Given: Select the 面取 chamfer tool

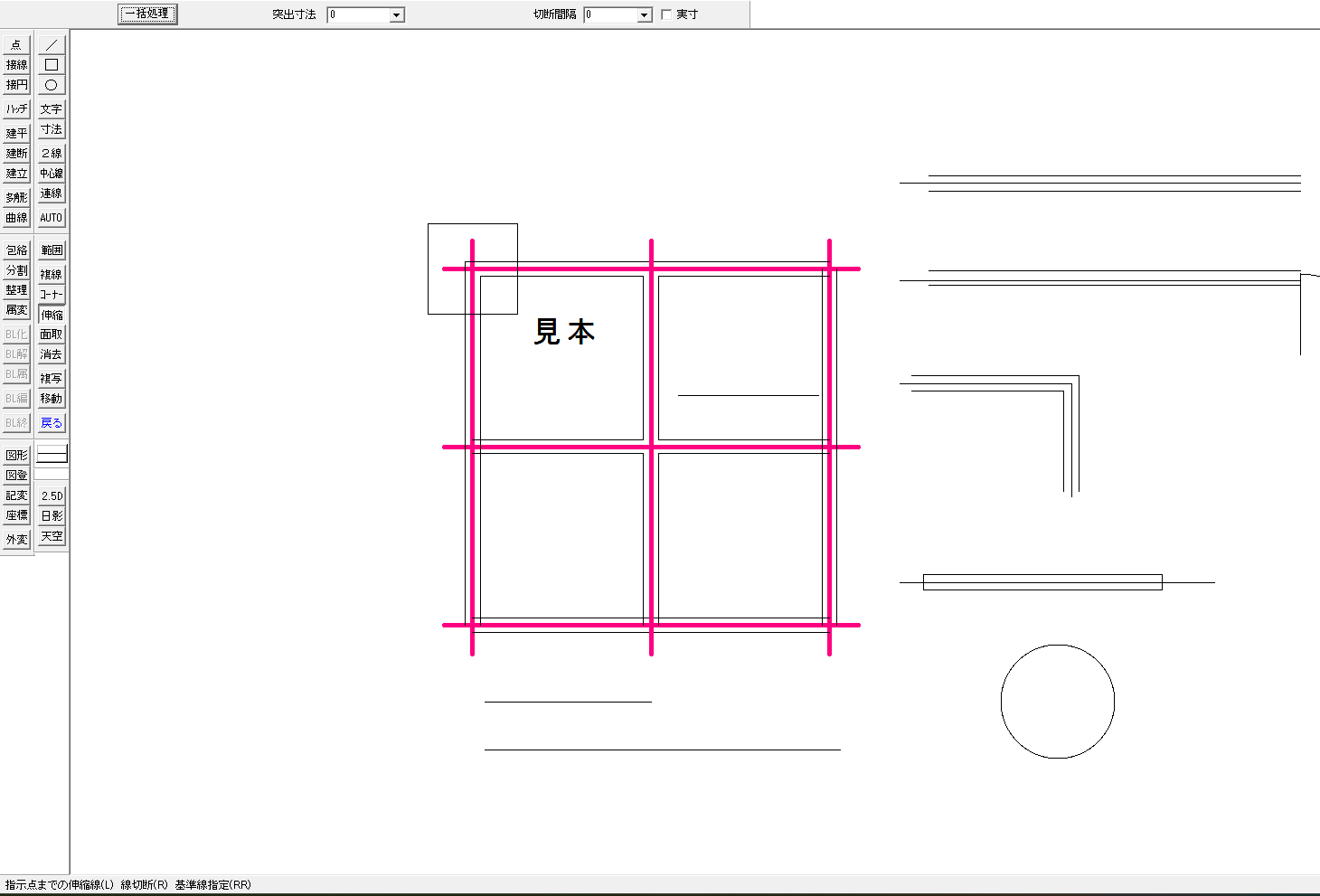Looking at the screenshot, I should tap(52, 334).
